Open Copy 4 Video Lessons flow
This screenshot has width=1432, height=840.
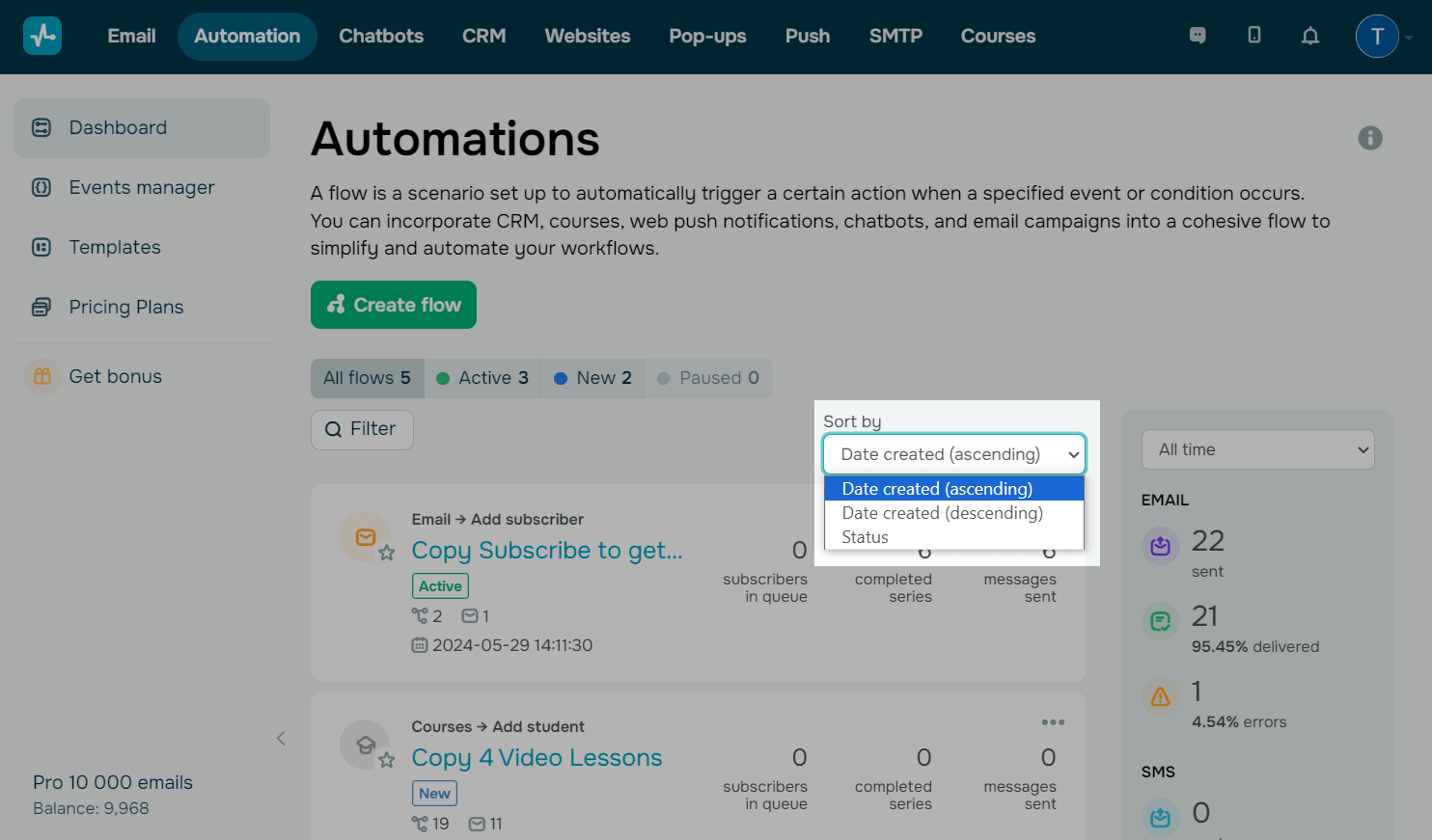(537, 757)
